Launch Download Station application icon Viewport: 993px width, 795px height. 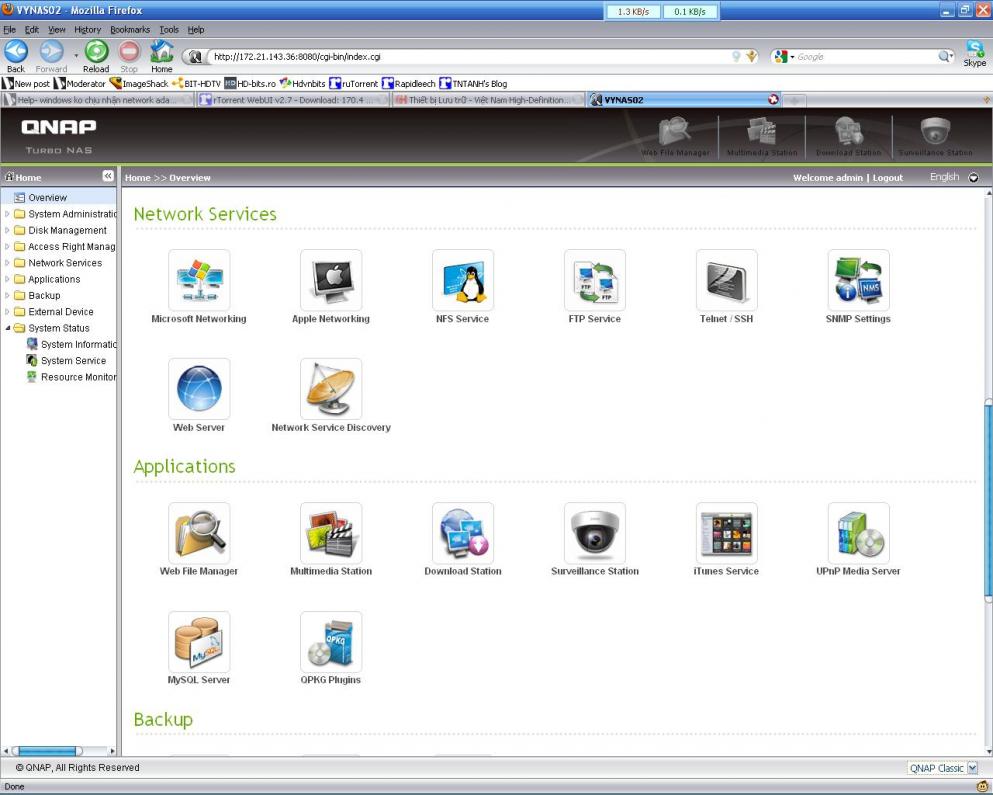pos(462,533)
